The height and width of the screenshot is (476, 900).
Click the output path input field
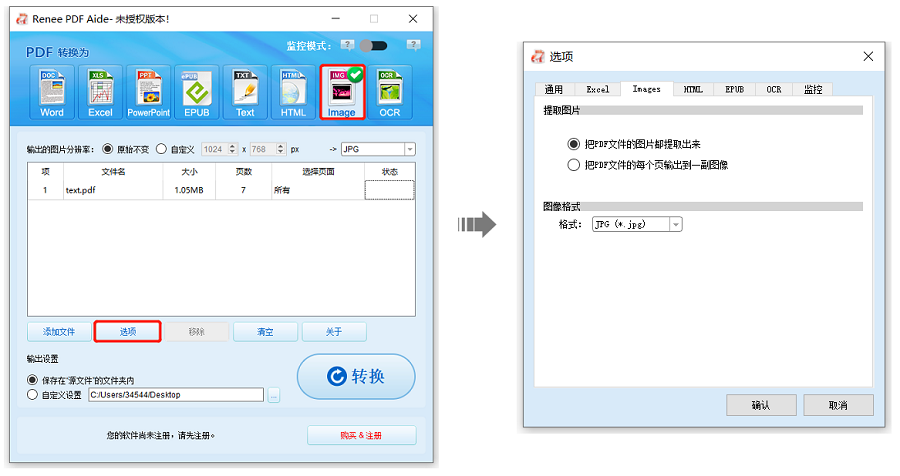(176, 395)
